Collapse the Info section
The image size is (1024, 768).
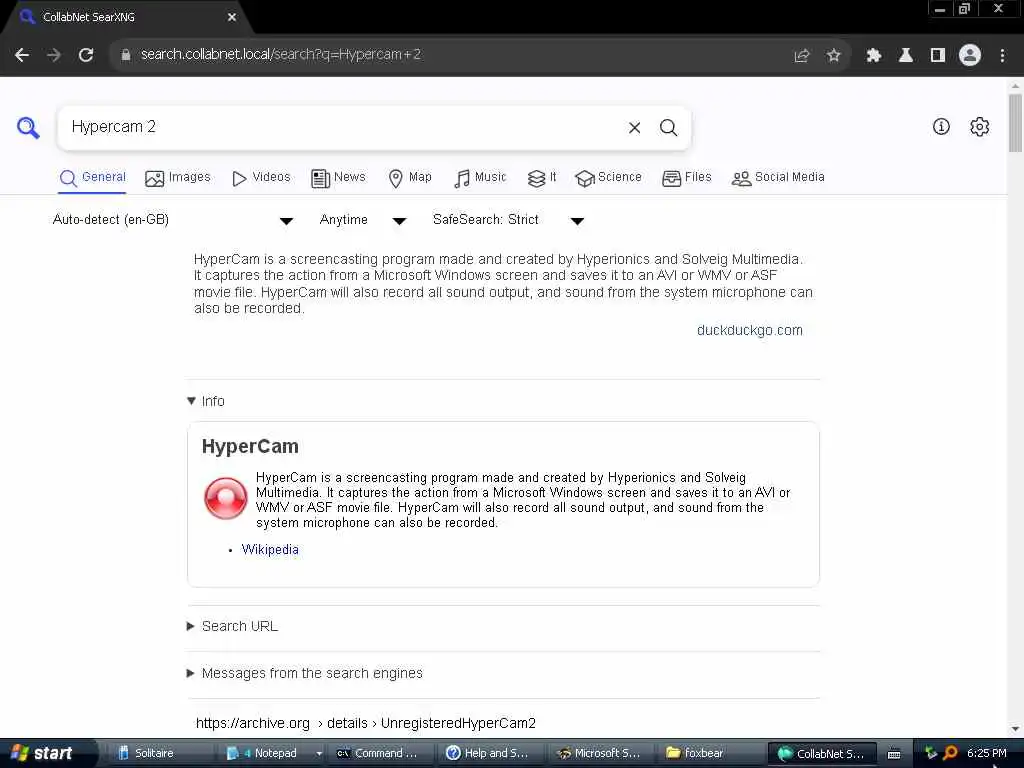(x=206, y=401)
